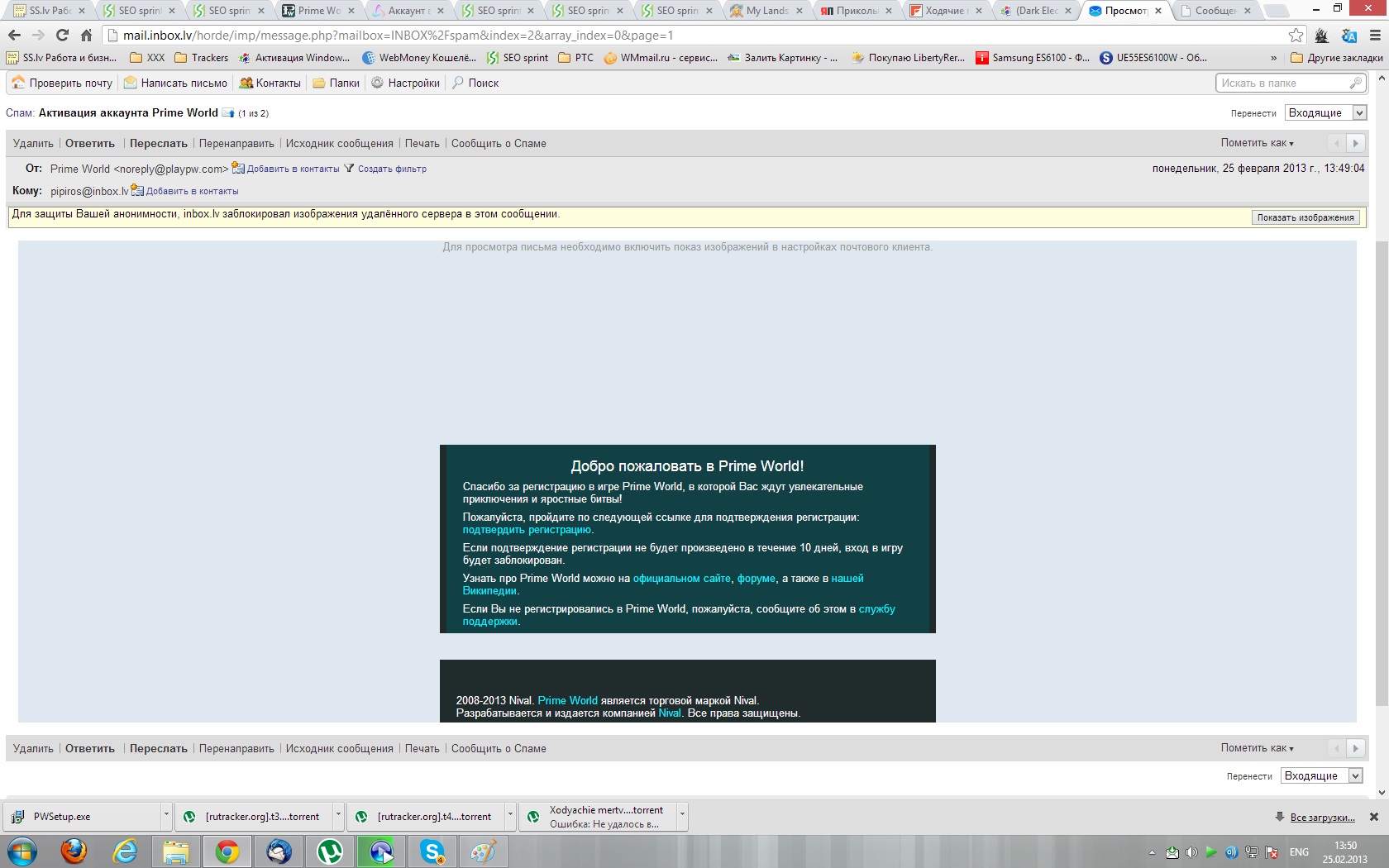
Task: Add recipient pipiros@inbox.lv to contacts
Action: click(x=185, y=191)
